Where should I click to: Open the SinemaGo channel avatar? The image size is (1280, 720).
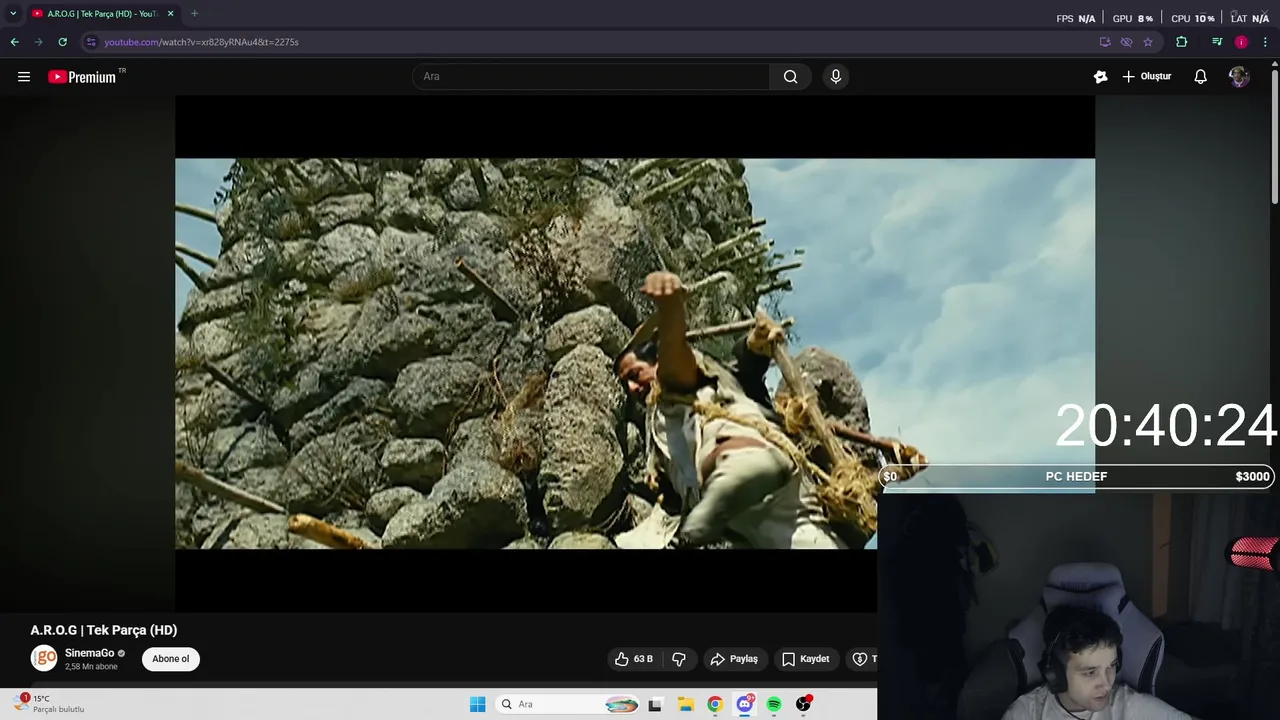pyautogui.click(x=44, y=658)
